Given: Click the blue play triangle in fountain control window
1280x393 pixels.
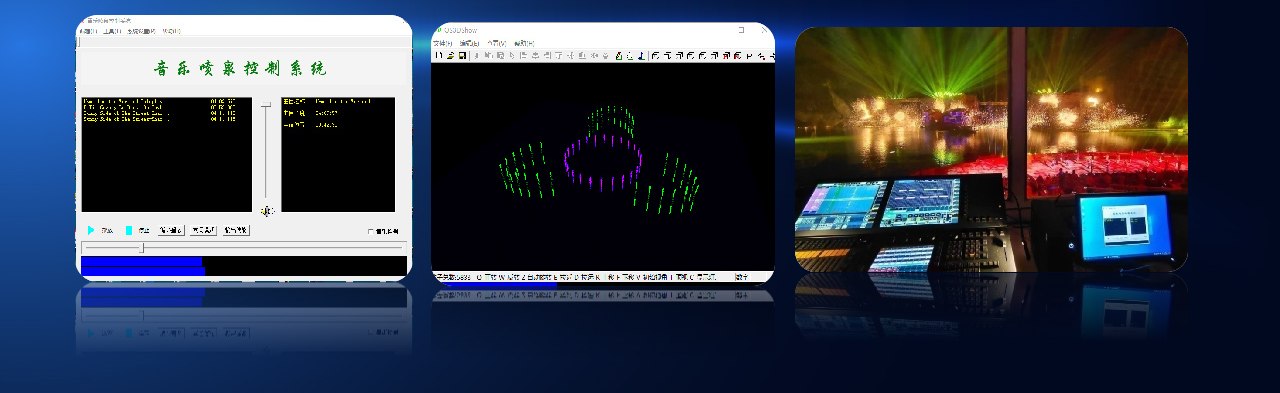Looking at the screenshot, I should 91,231.
